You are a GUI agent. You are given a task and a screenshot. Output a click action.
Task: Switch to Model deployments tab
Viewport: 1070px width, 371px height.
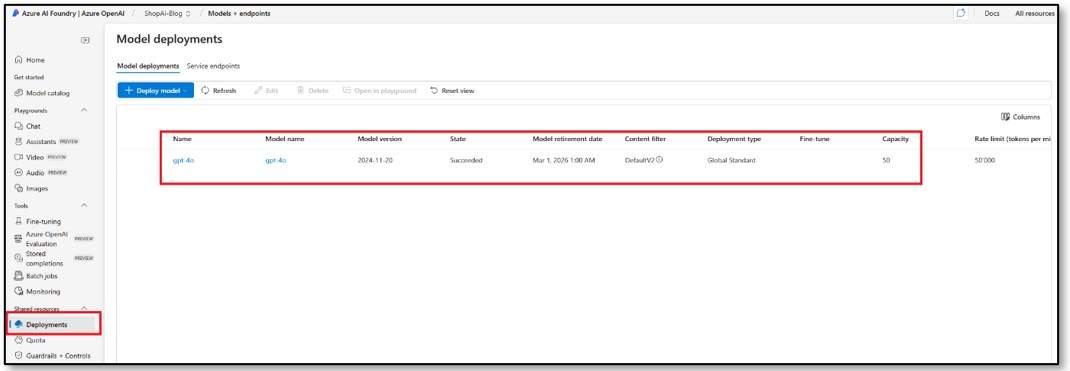(x=148, y=66)
